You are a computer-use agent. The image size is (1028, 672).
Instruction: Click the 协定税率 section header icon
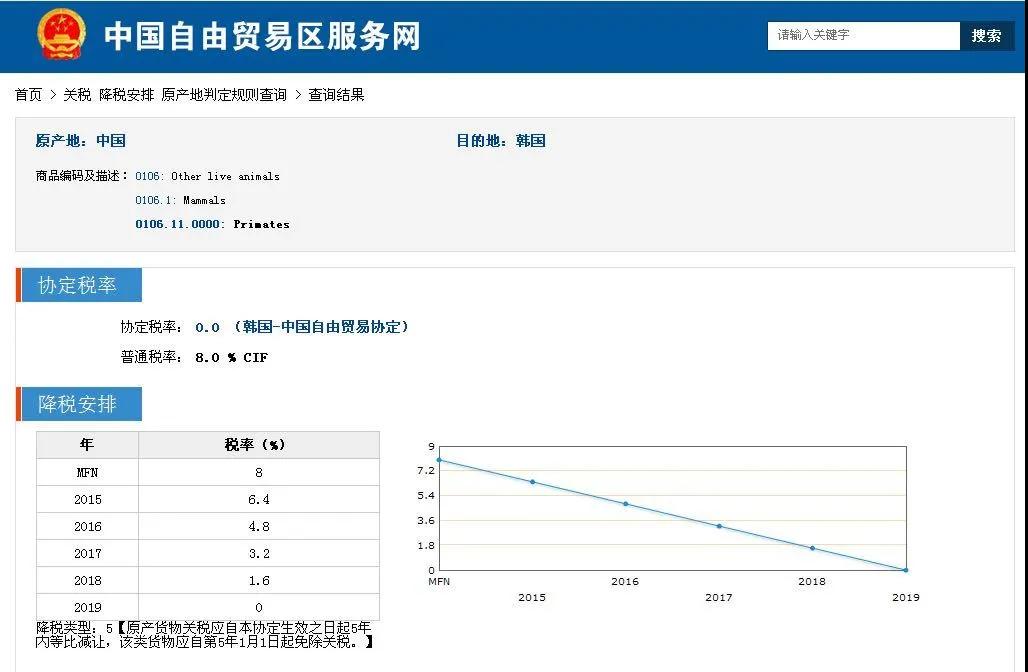[85, 284]
